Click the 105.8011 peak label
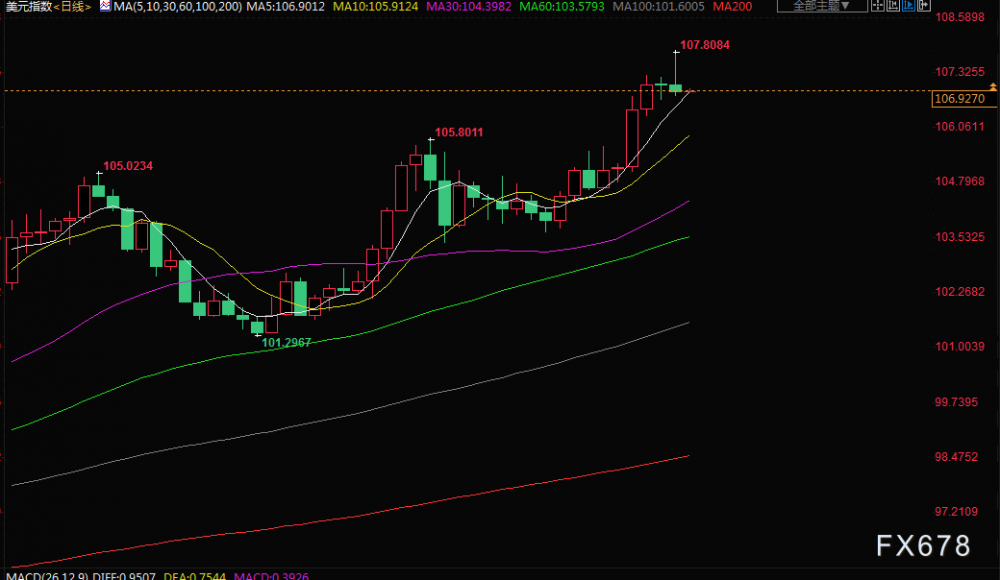The width and height of the screenshot is (1000, 580). click(459, 133)
